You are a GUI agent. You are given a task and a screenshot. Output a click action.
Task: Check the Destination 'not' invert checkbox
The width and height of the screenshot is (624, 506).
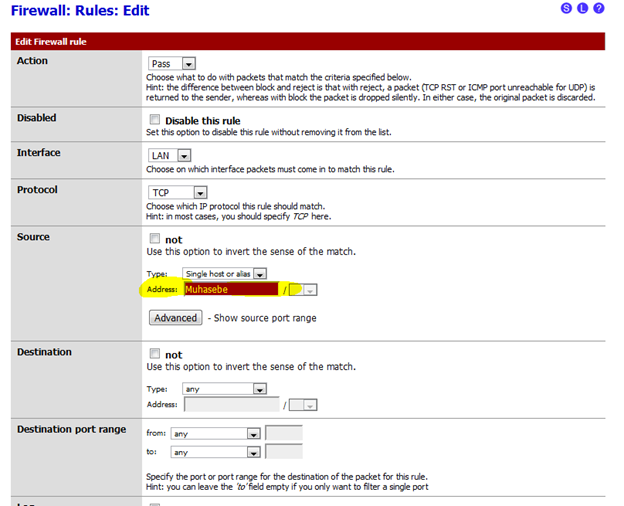tap(154, 354)
